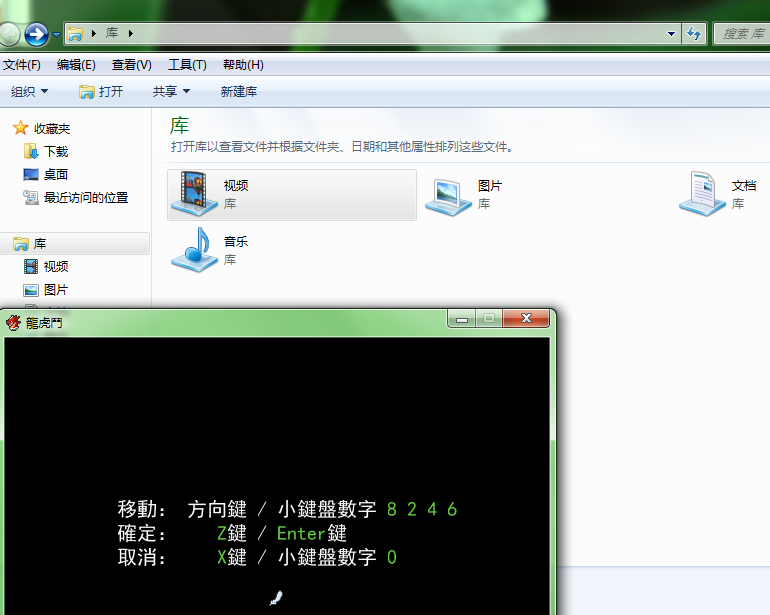
Task: Open the 共享 dropdown
Action: pyautogui.click(x=171, y=91)
